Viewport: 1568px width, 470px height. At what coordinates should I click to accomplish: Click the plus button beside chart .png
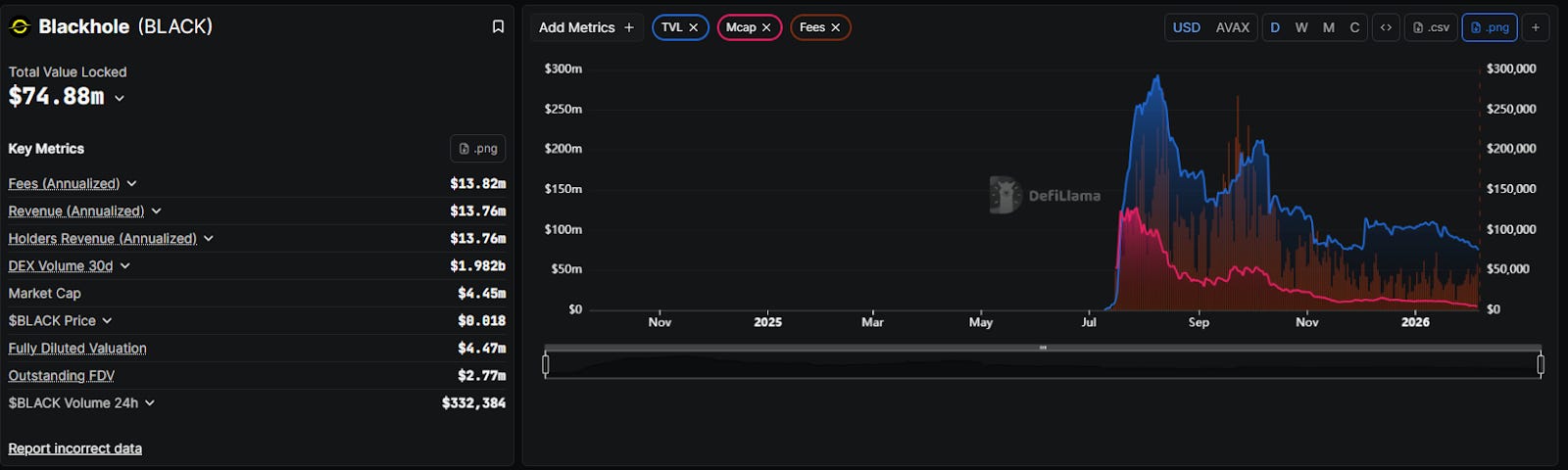point(1536,27)
